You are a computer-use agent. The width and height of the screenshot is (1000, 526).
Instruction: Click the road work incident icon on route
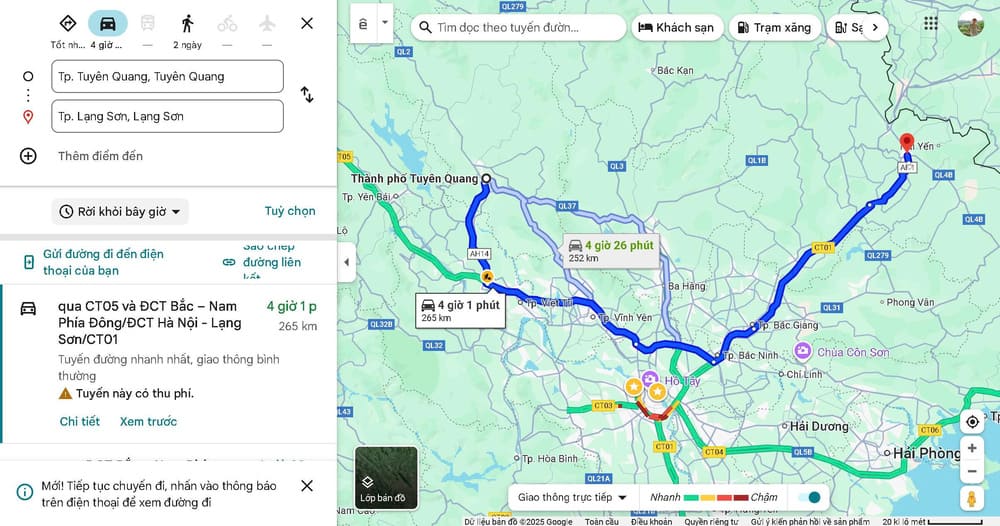487,277
